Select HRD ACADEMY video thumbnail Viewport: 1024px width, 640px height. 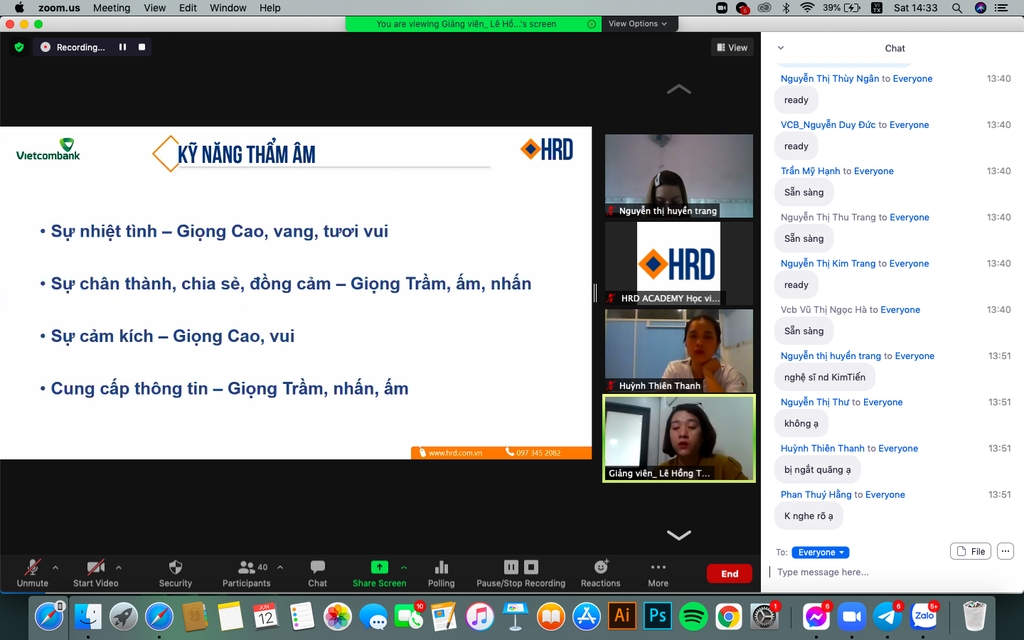point(679,264)
